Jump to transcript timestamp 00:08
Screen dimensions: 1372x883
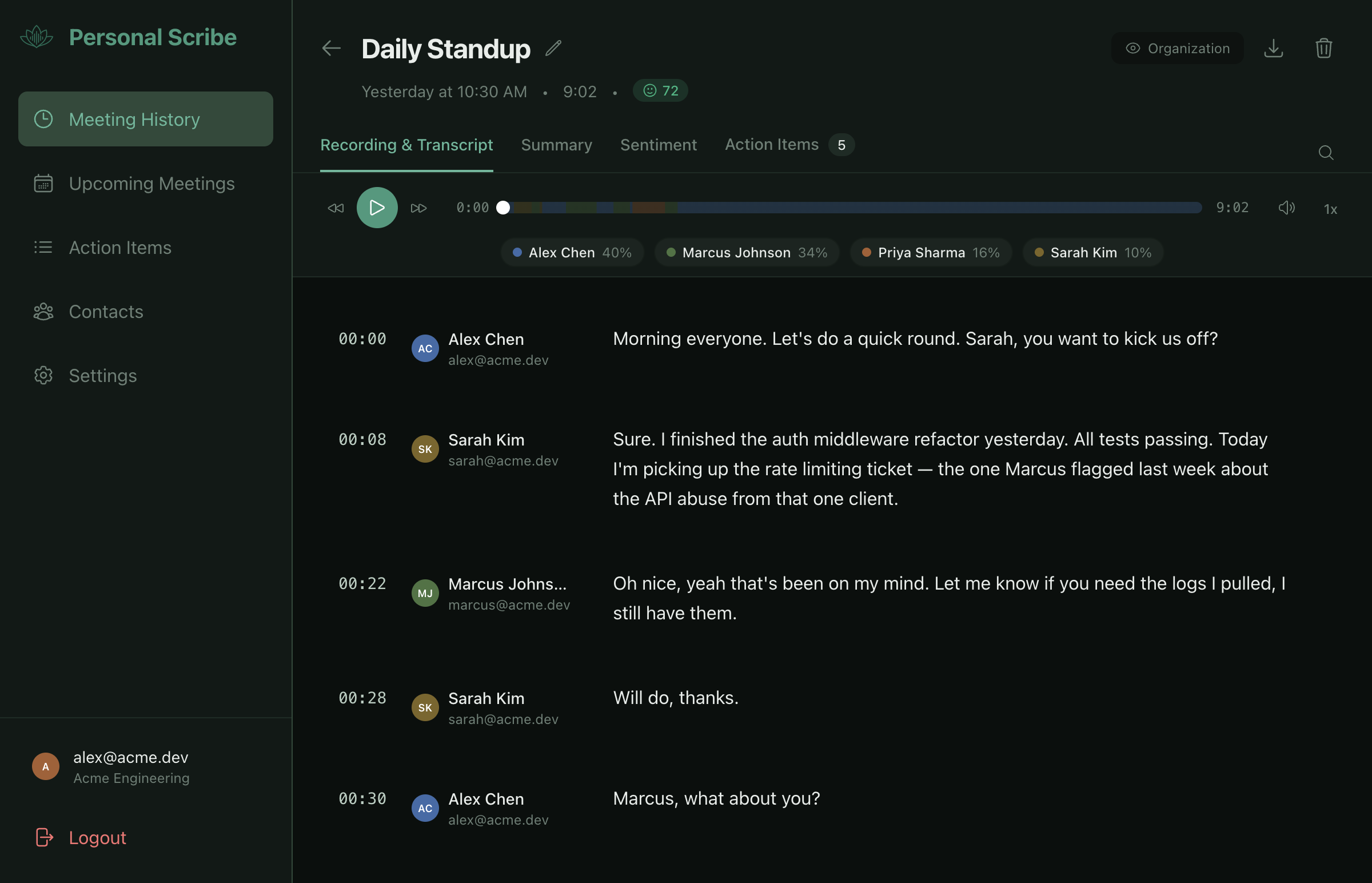click(362, 440)
